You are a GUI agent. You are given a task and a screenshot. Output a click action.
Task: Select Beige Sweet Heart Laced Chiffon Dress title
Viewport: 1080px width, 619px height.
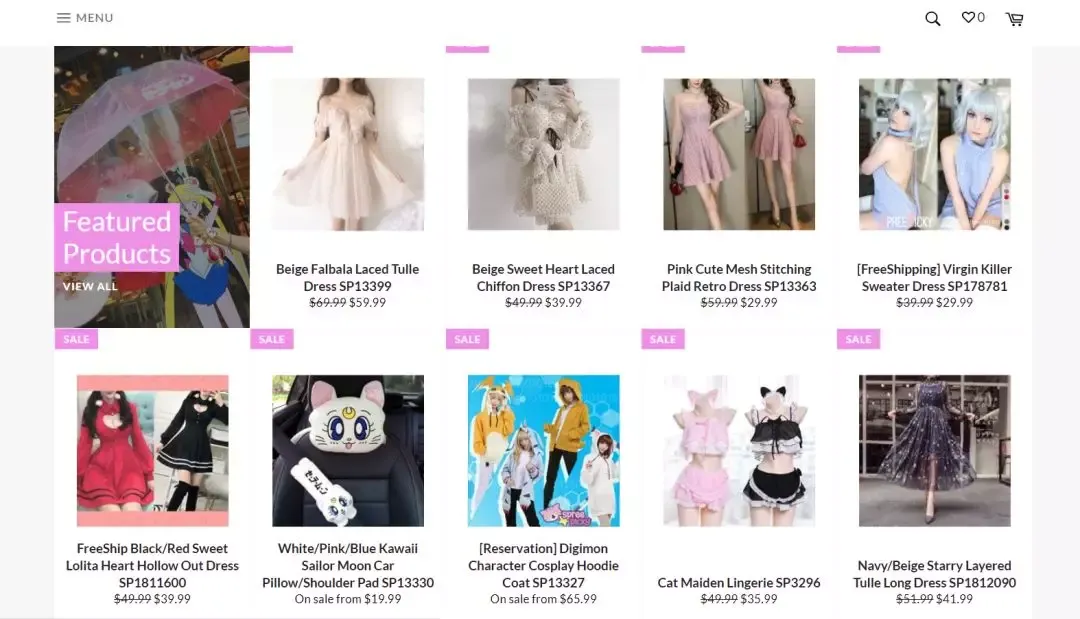point(543,277)
